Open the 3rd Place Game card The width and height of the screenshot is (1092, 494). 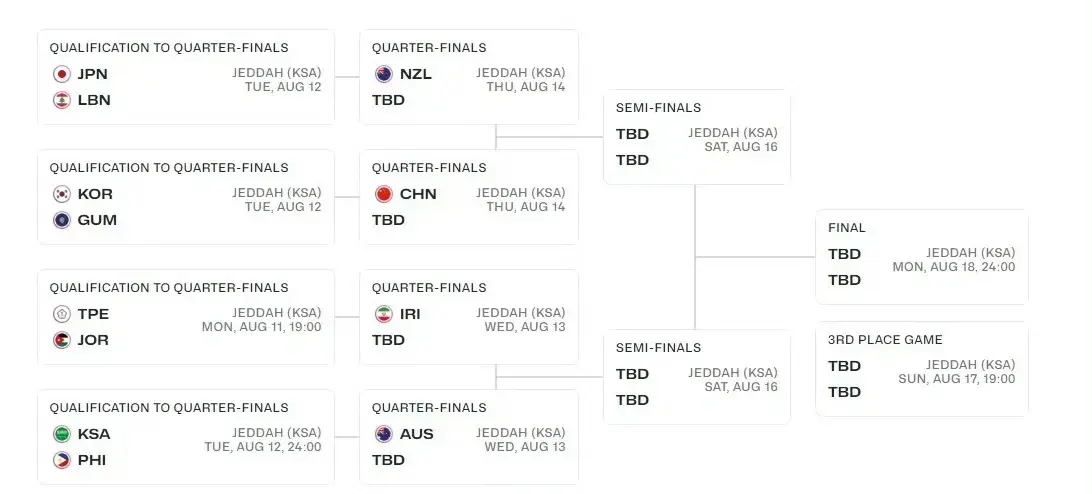[921, 368]
